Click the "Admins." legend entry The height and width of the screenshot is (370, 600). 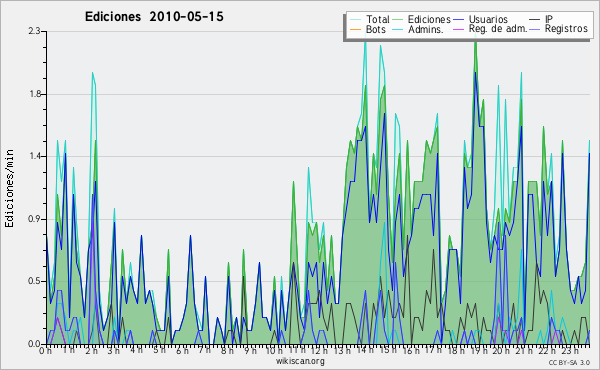click(426, 29)
